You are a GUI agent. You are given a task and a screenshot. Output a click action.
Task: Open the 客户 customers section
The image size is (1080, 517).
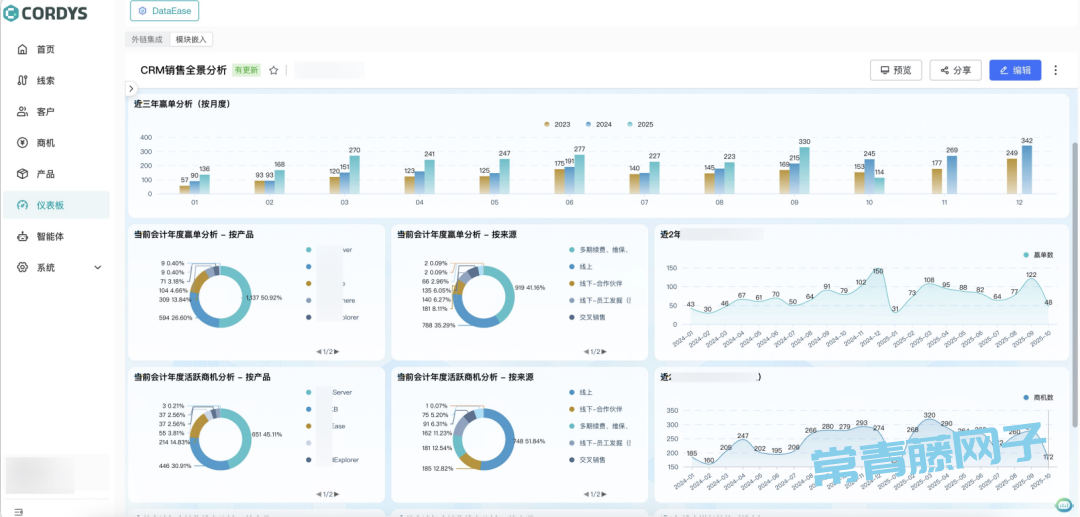(45, 111)
